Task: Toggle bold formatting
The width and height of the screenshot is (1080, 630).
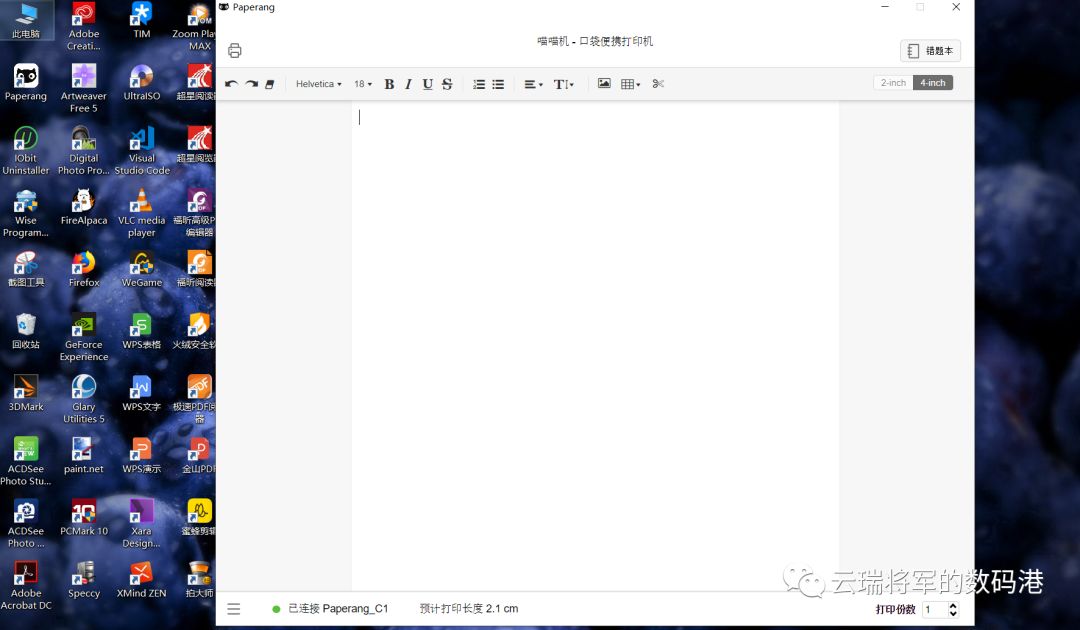Action: [389, 84]
